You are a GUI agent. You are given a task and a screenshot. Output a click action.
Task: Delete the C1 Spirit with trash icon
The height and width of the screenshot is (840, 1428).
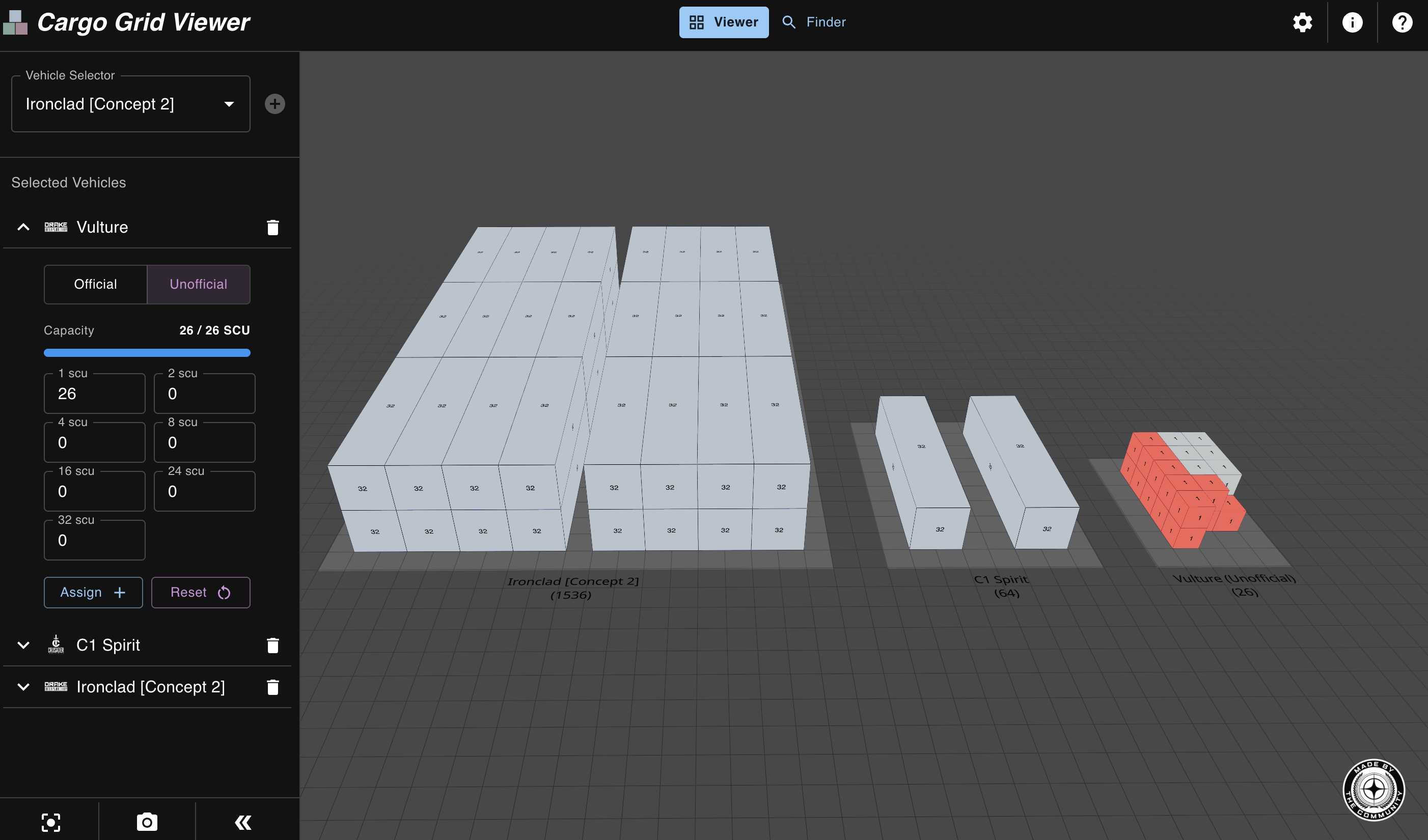272,645
